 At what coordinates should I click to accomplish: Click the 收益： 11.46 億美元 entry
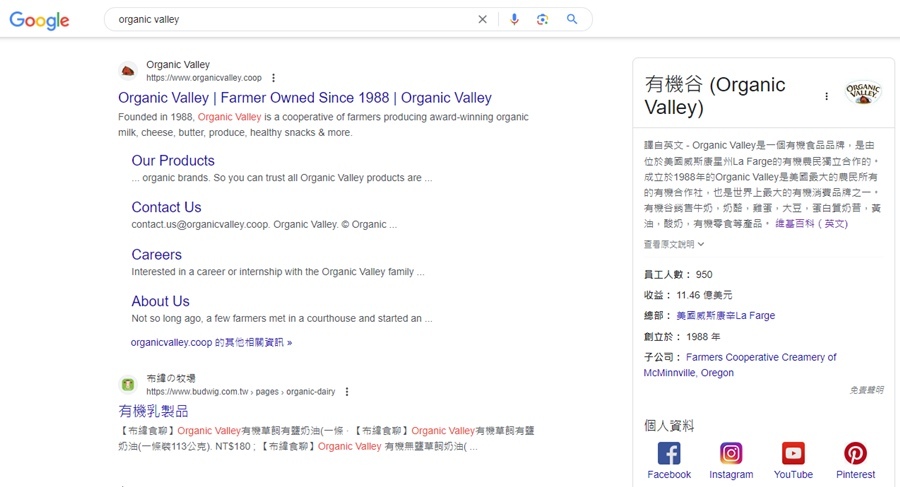(688, 295)
